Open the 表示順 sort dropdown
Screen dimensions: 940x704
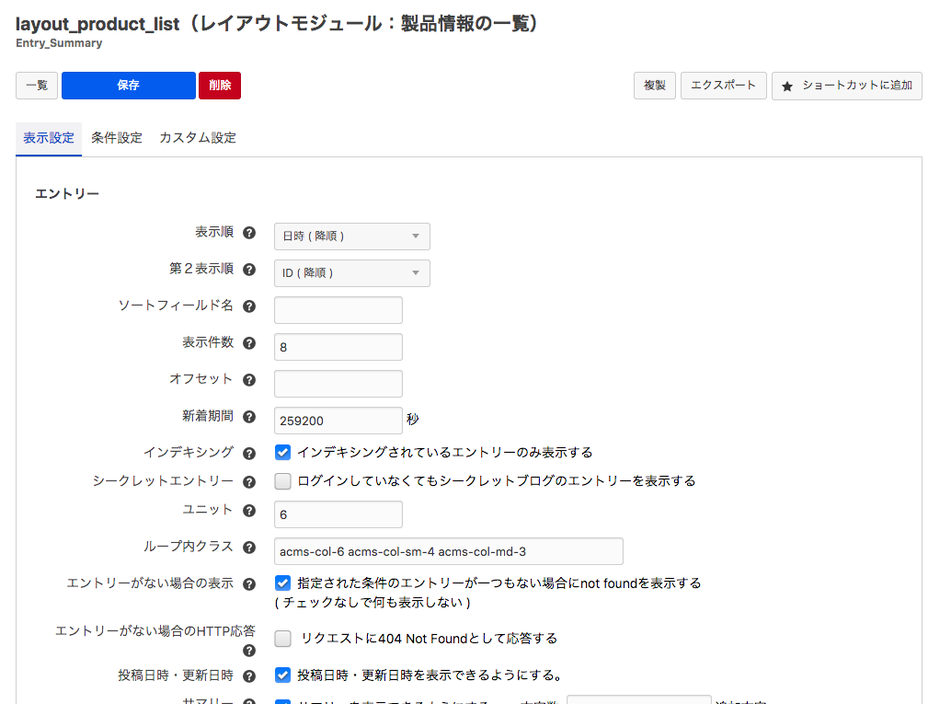click(x=351, y=236)
